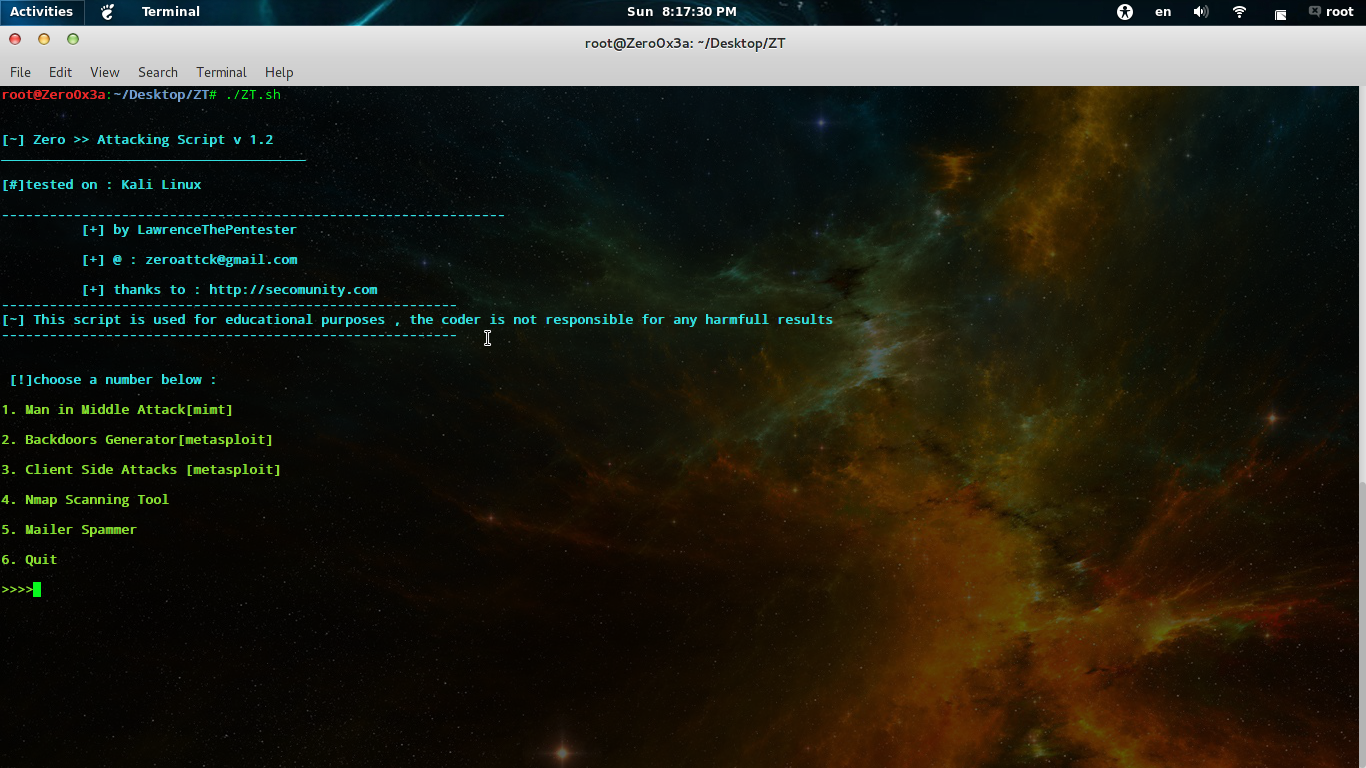Open the accessibility menu icon
Image resolution: width=1366 pixels, height=768 pixels.
[1125, 12]
